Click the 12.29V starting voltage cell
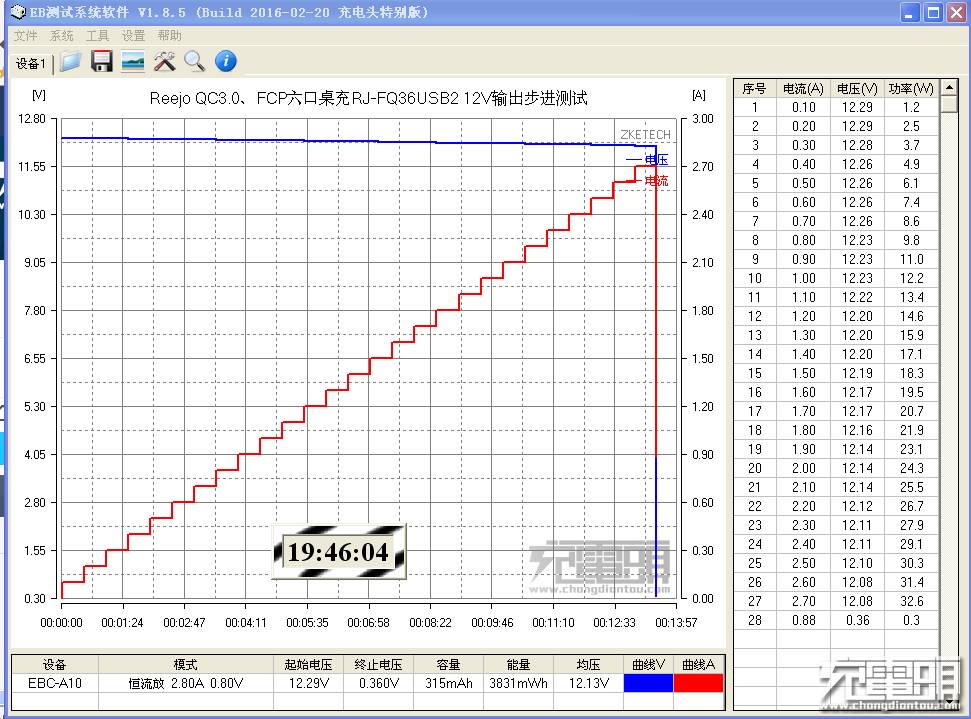This screenshot has width=971, height=719. click(x=308, y=683)
